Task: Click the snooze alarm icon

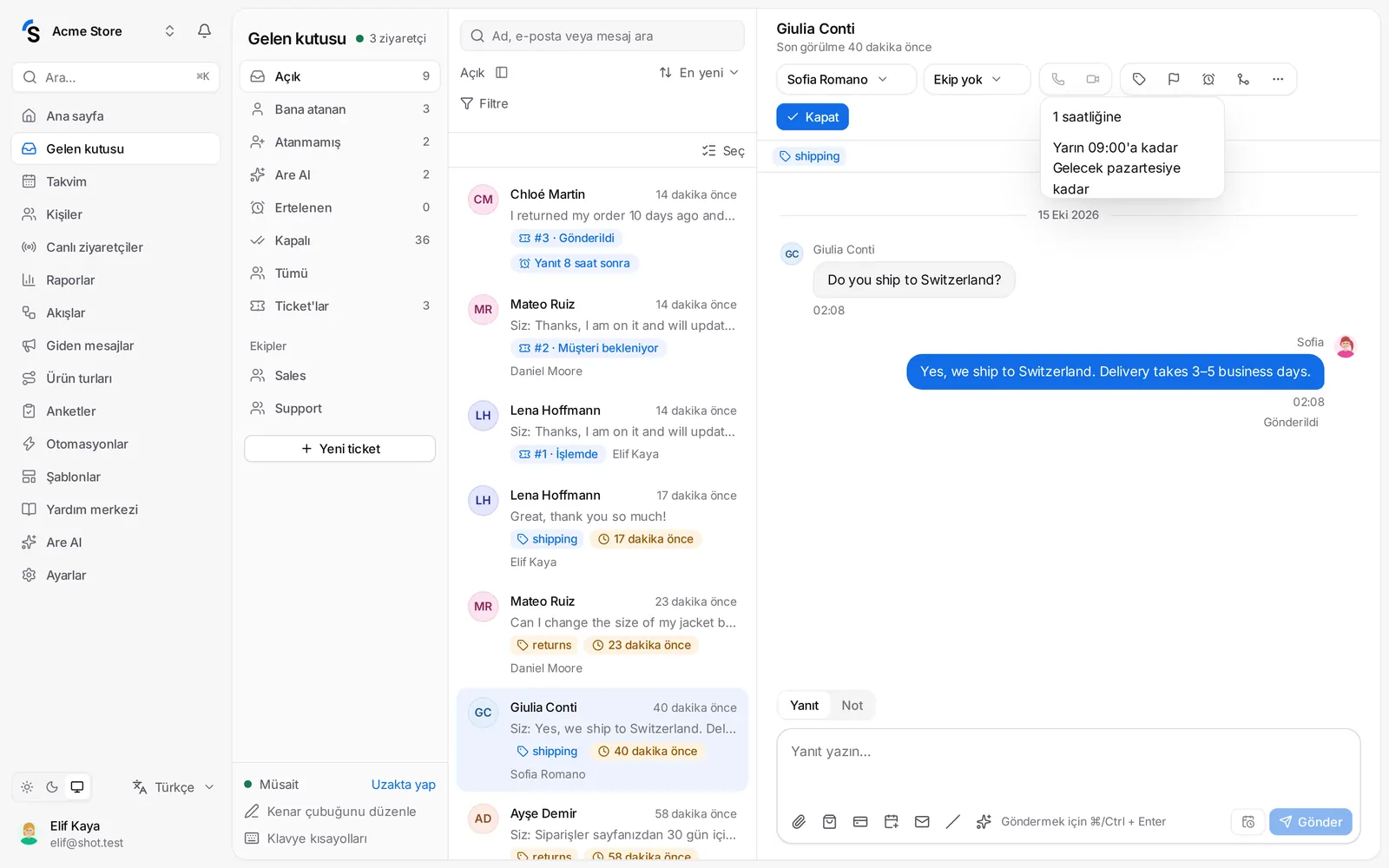Action: click(x=1208, y=79)
